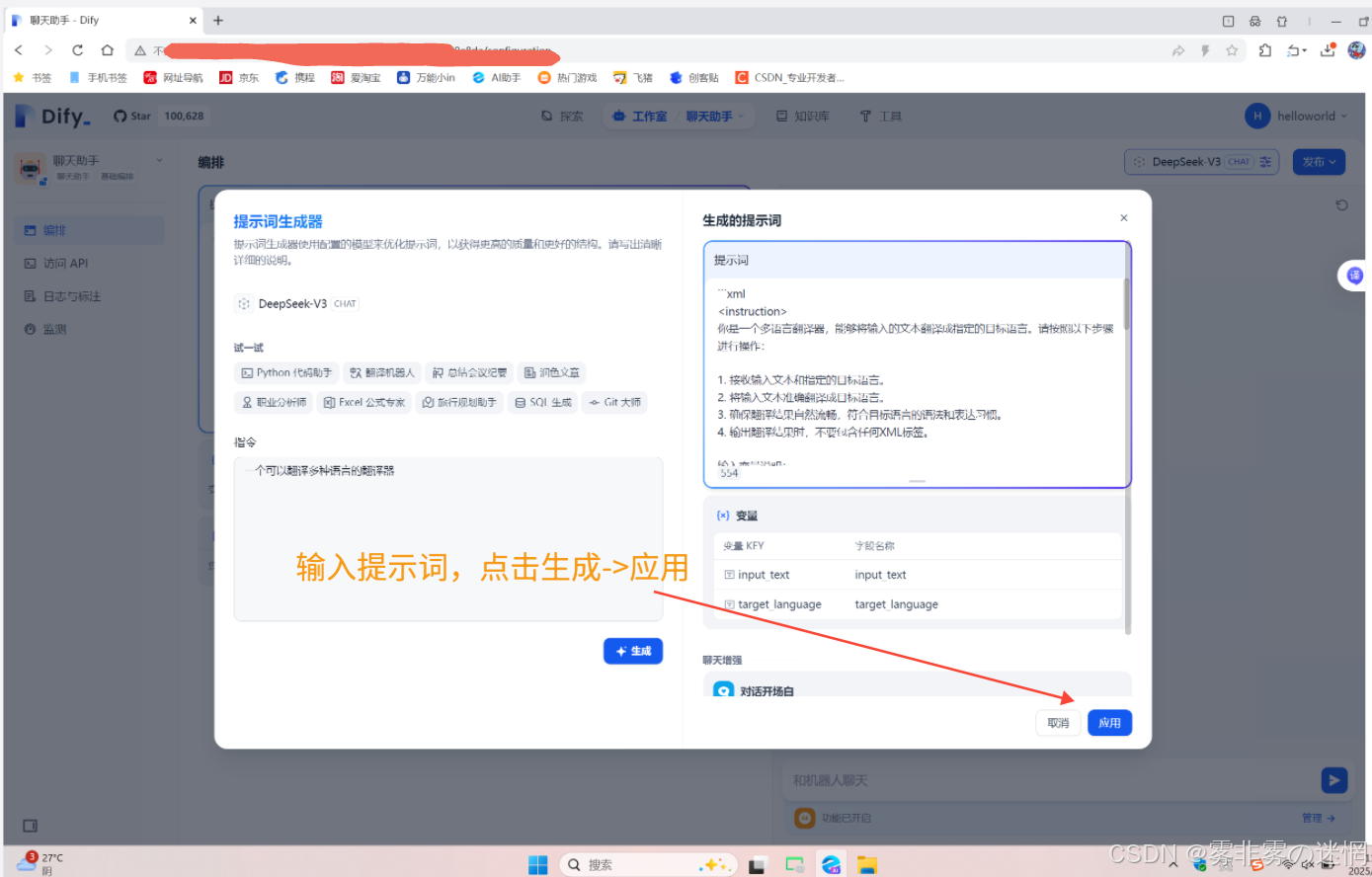
Task: Choose the Excel 公式专家 template chip
Action: point(364,402)
